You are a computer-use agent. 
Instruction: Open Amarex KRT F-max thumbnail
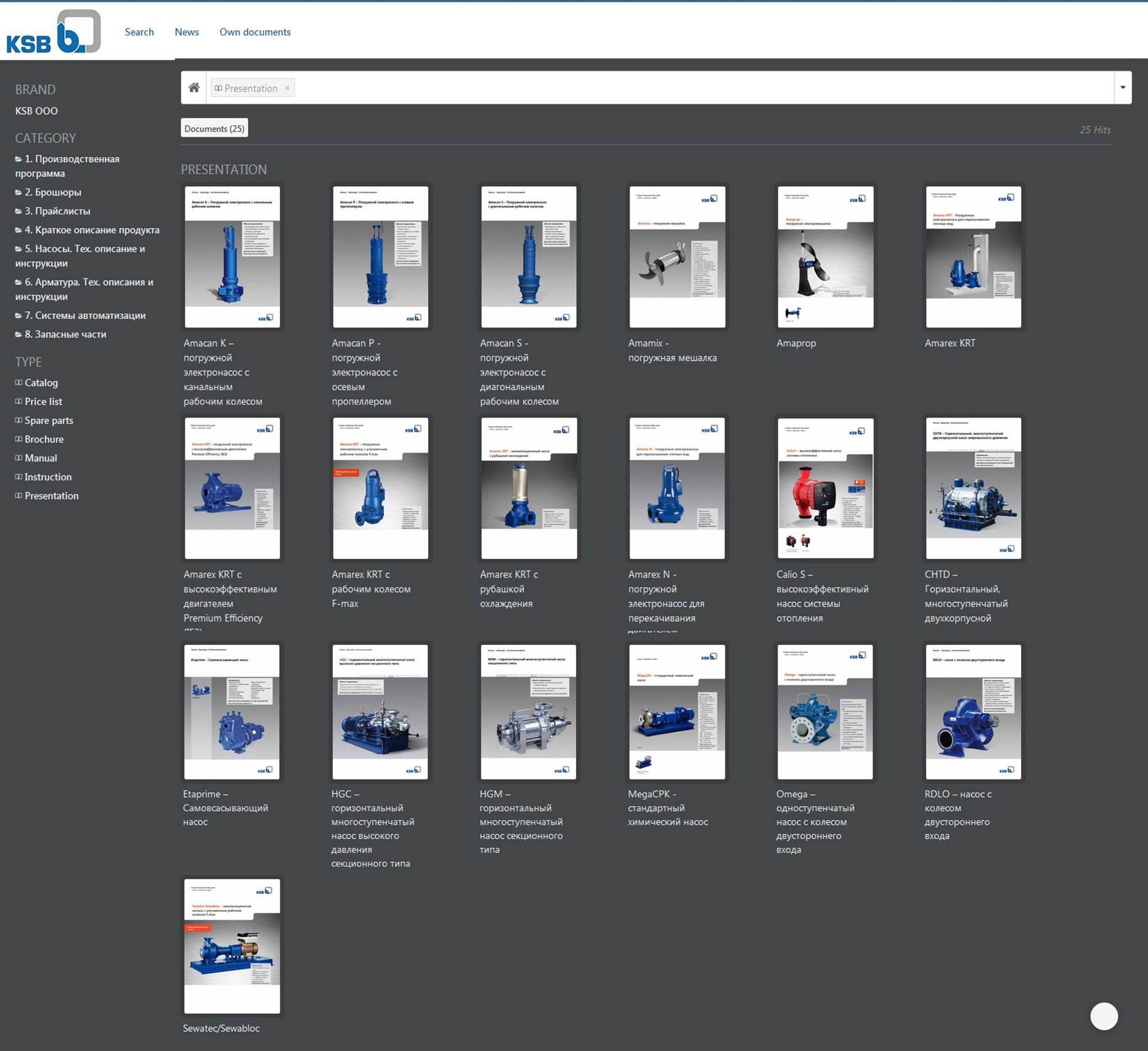(380, 489)
